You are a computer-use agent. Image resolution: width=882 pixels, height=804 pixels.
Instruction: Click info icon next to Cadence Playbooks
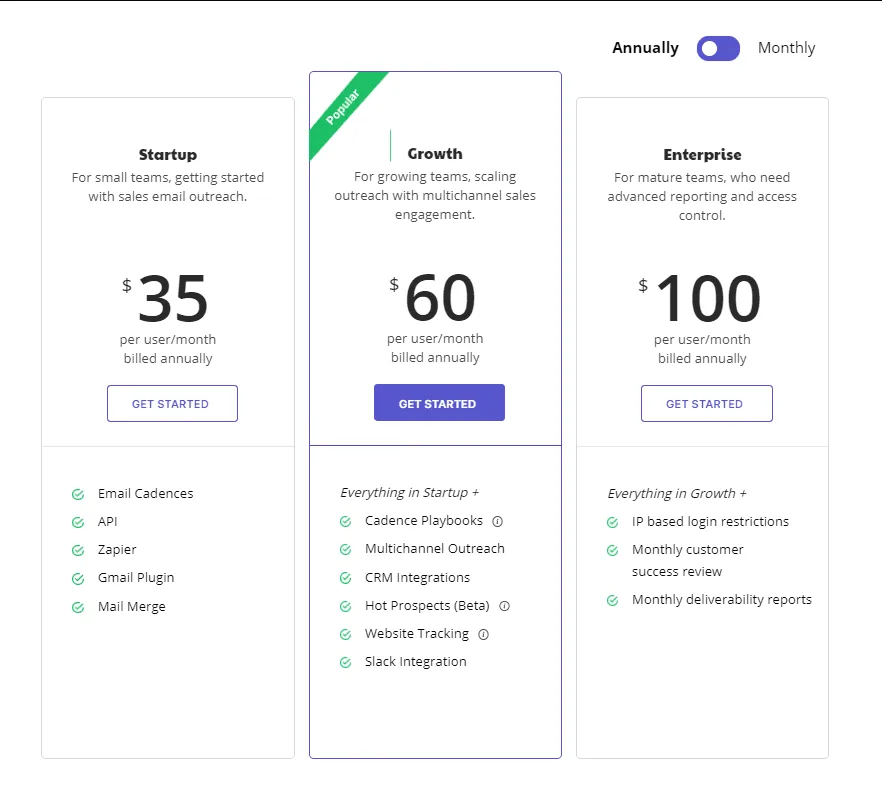click(x=497, y=521)
